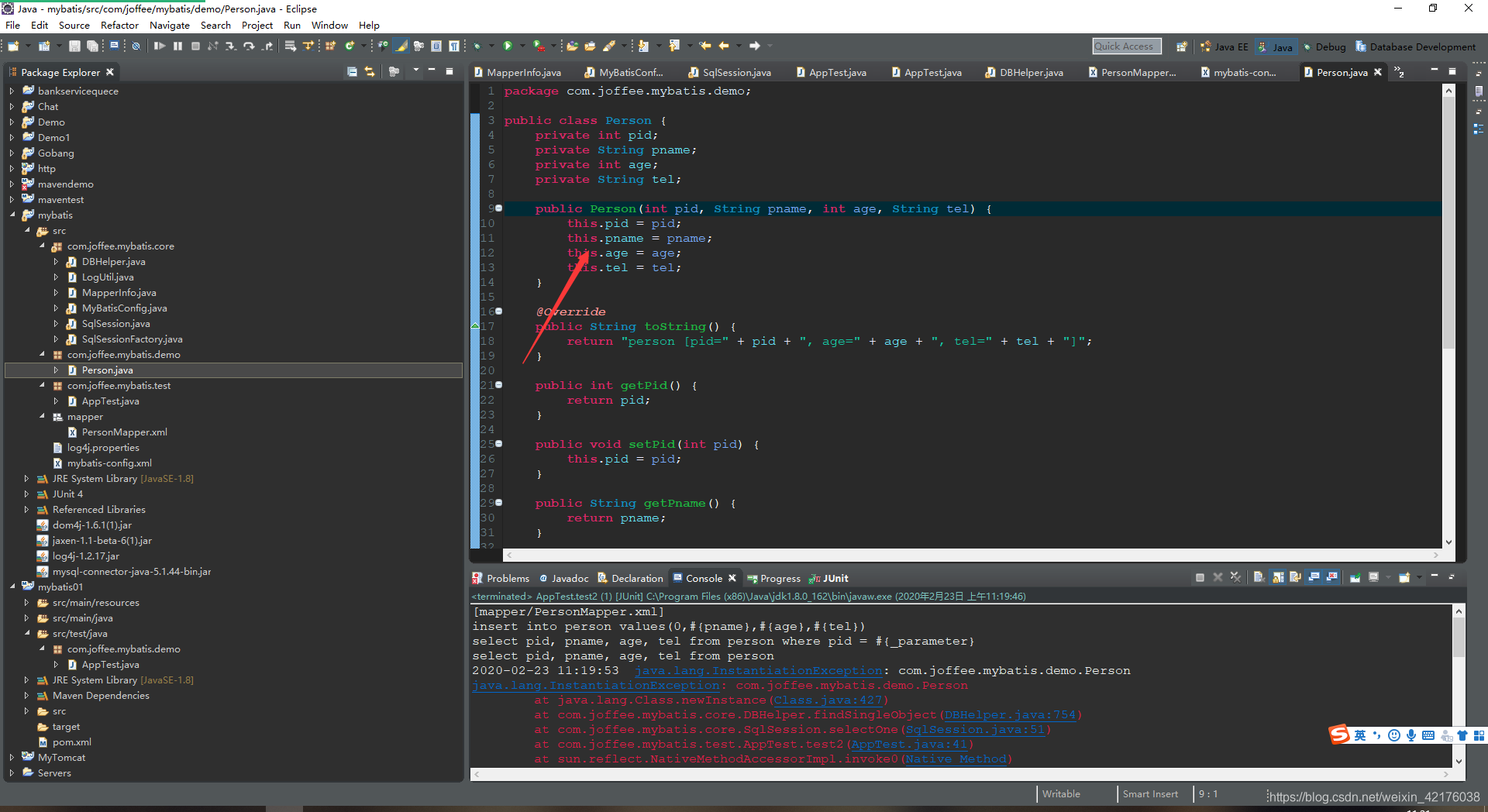1488x812 pixels.
Task: Expand the Servers node
Action: tap(10, 772)
